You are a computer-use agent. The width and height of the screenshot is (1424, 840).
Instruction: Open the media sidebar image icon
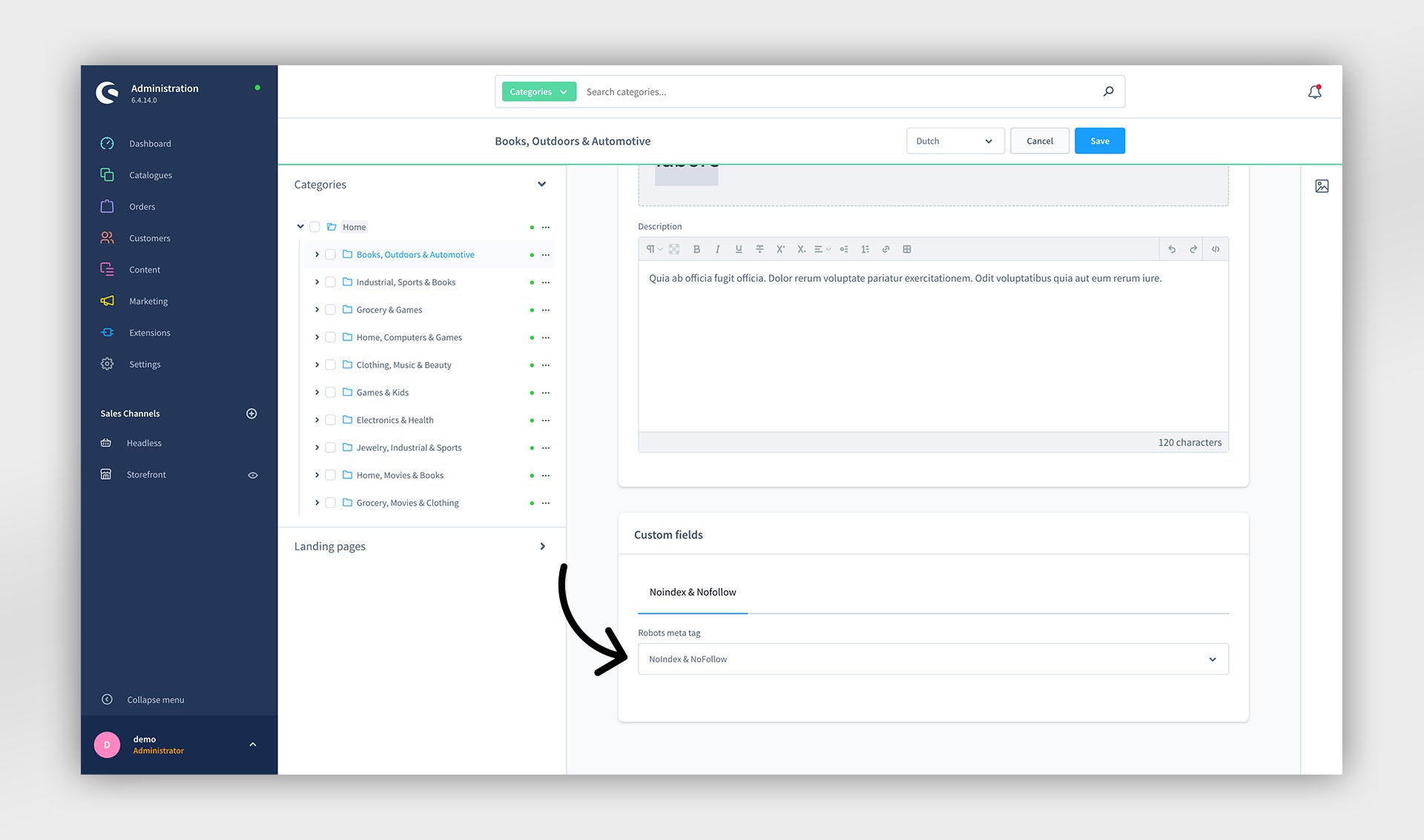click(x=1322, y=186)
